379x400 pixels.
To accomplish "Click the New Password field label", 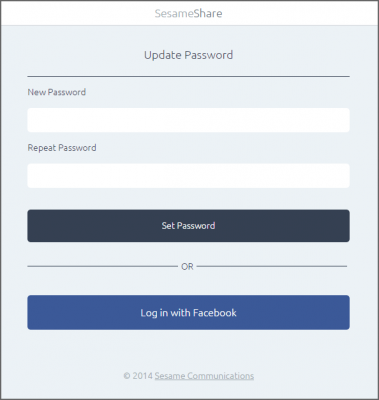I will pos(57,92).
